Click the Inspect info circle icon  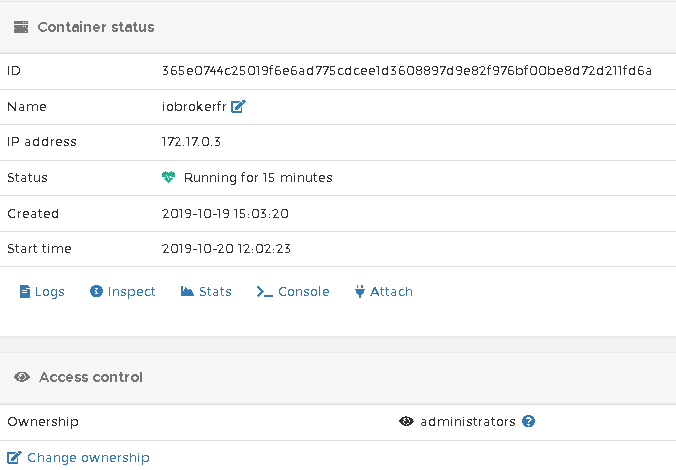[96, 292]
